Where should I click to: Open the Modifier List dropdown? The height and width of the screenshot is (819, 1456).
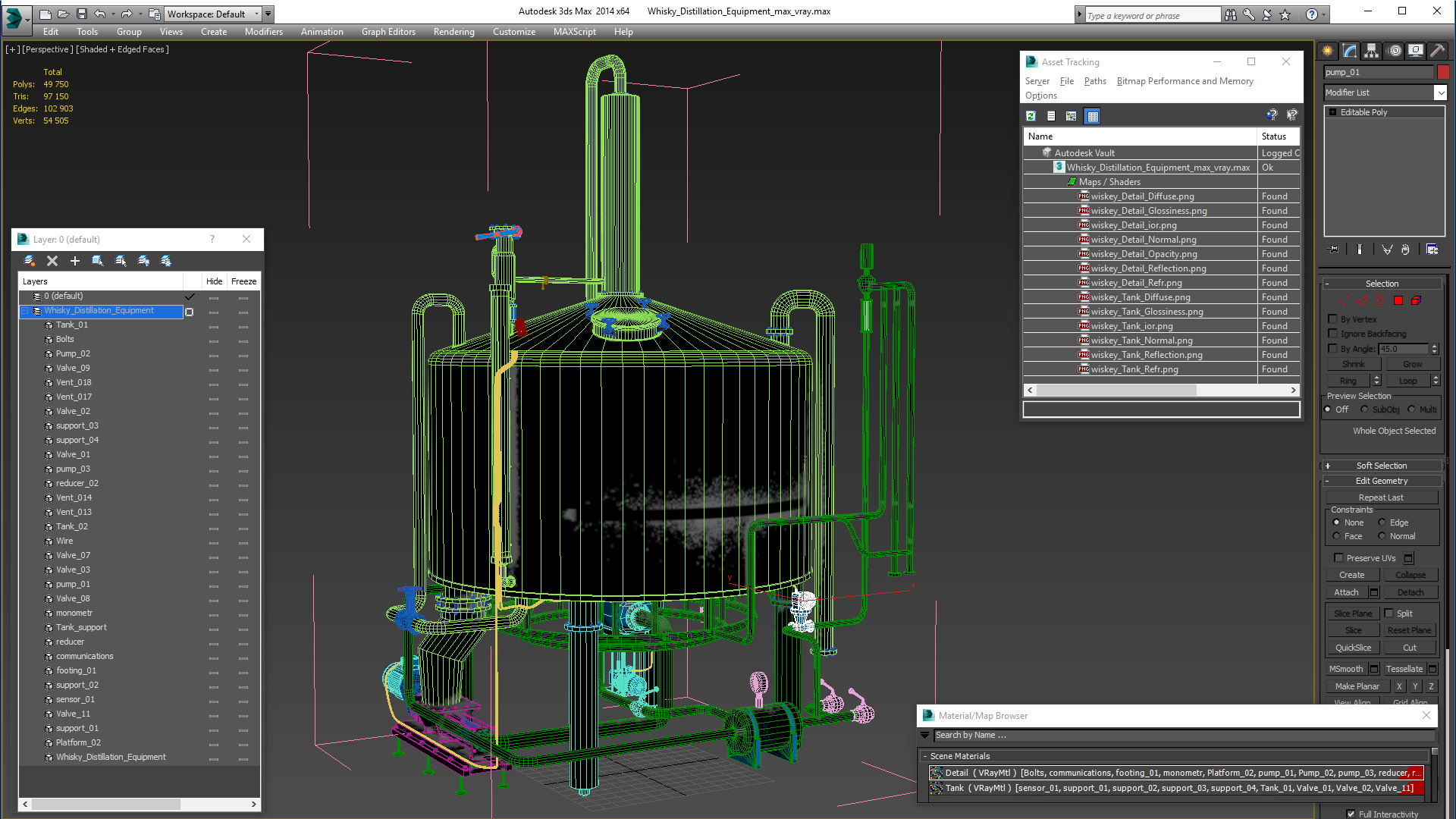(x=1441, y=93)
